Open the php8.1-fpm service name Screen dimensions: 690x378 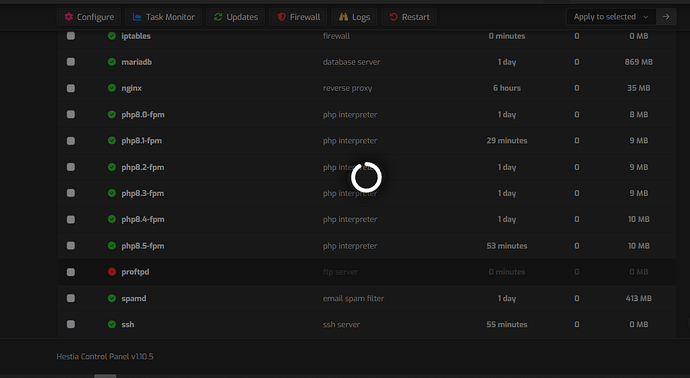142,141
